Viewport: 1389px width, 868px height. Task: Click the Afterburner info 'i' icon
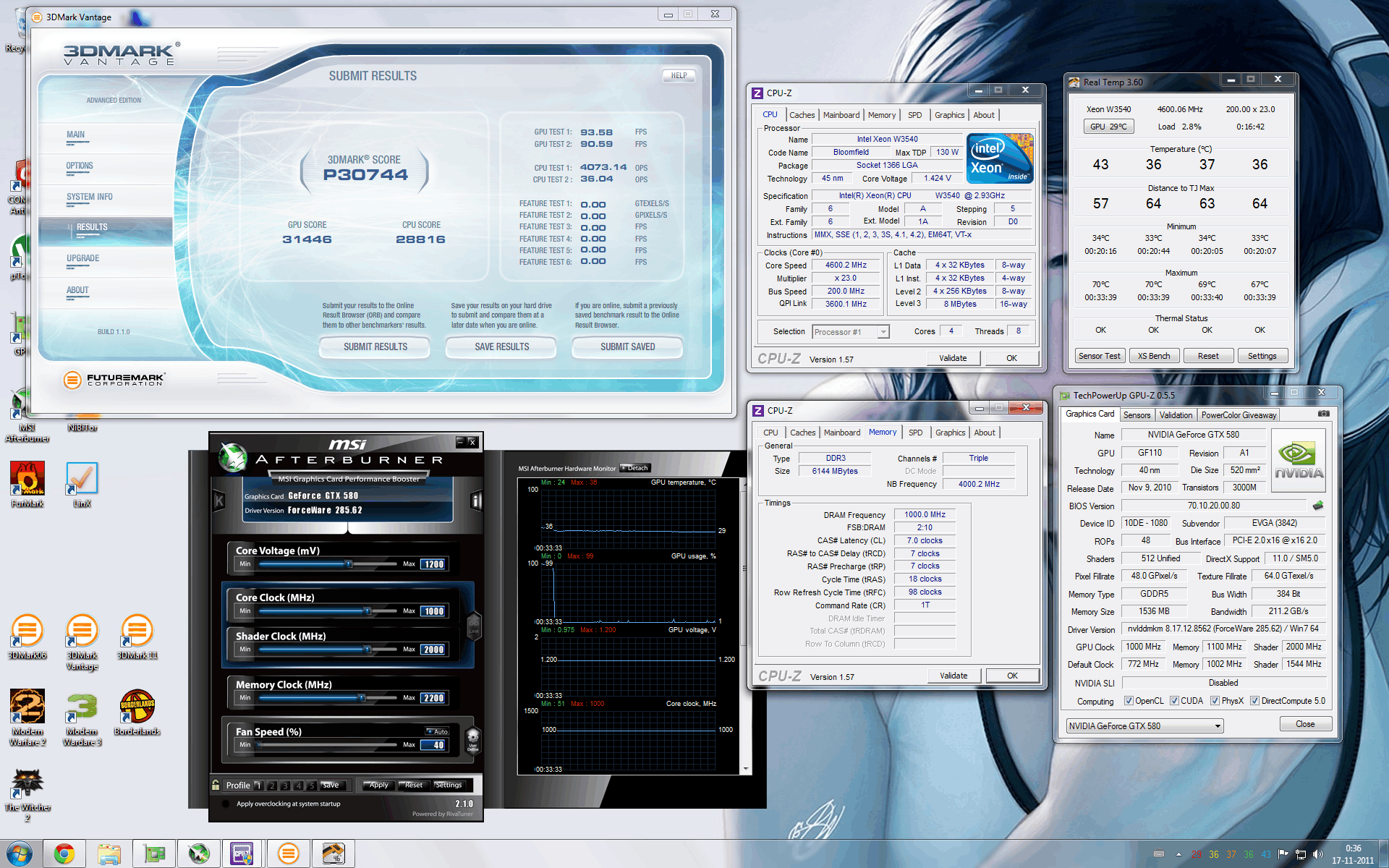tap(477, 501)
